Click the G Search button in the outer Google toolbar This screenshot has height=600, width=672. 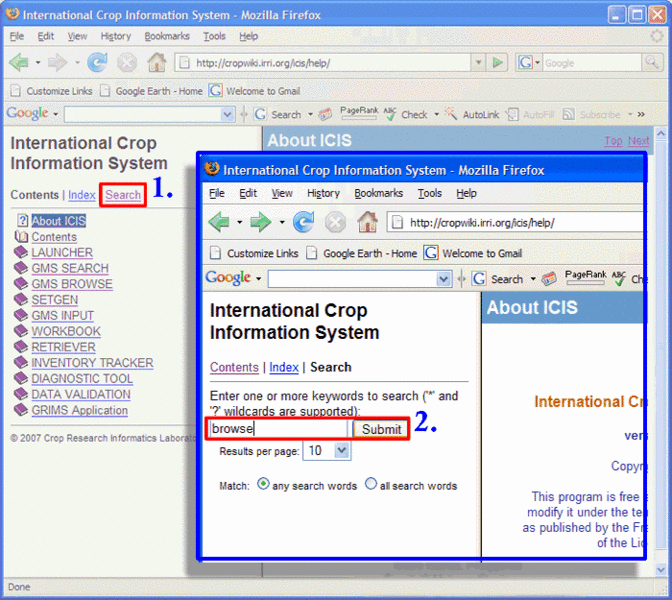click(x=278, y=114)
